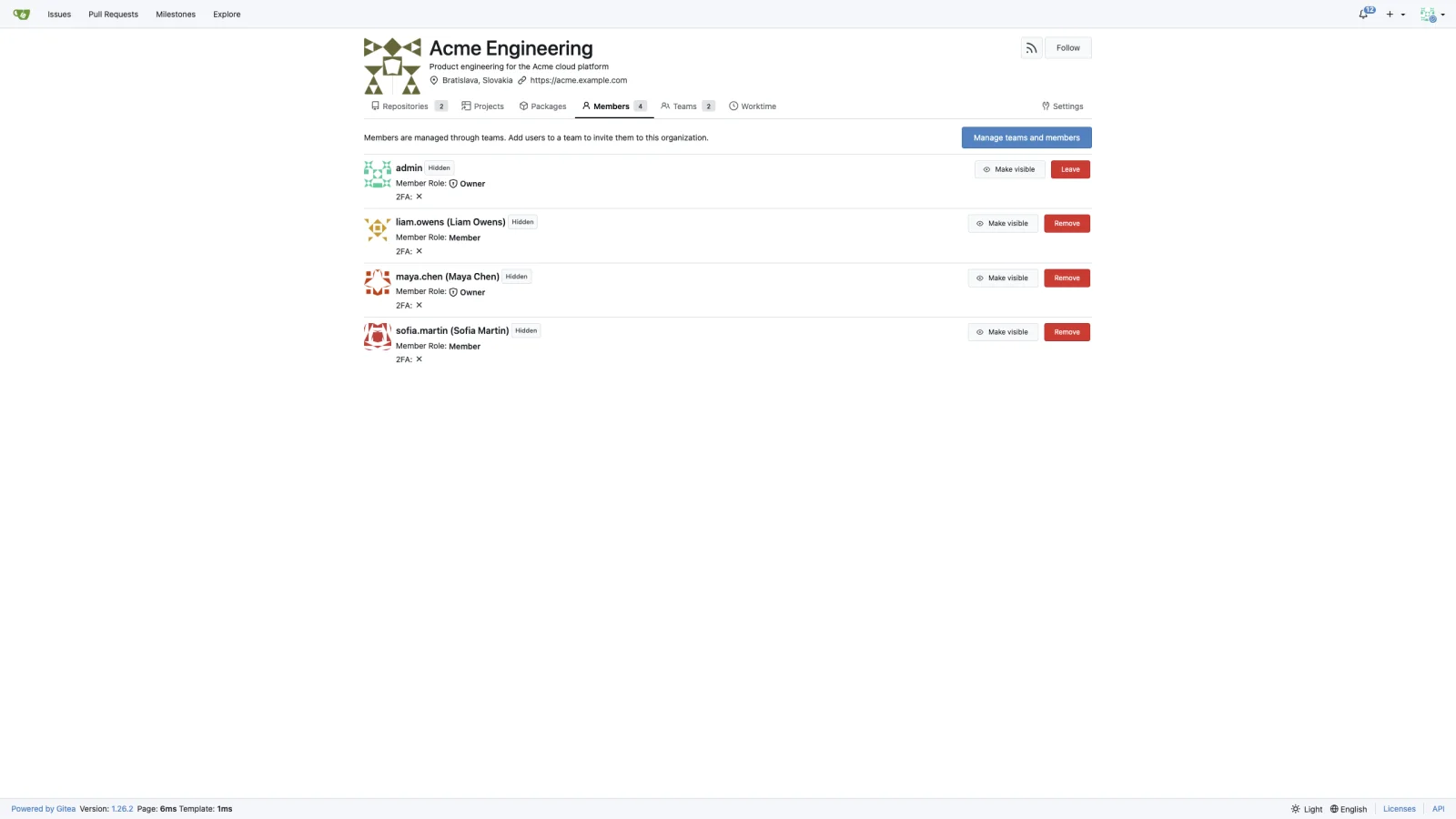1456x819 pixels.
Task: Remove sofia.martin from the organization
Action: tap(1067, 332)
